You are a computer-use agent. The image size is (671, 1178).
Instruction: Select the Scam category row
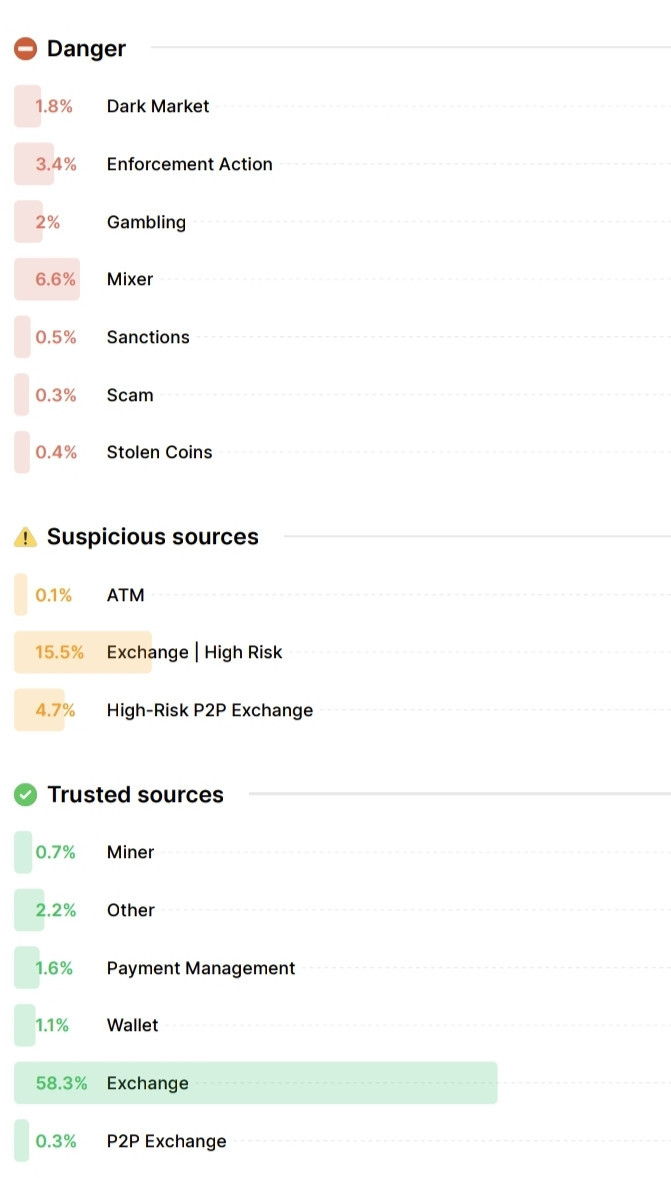342,395
